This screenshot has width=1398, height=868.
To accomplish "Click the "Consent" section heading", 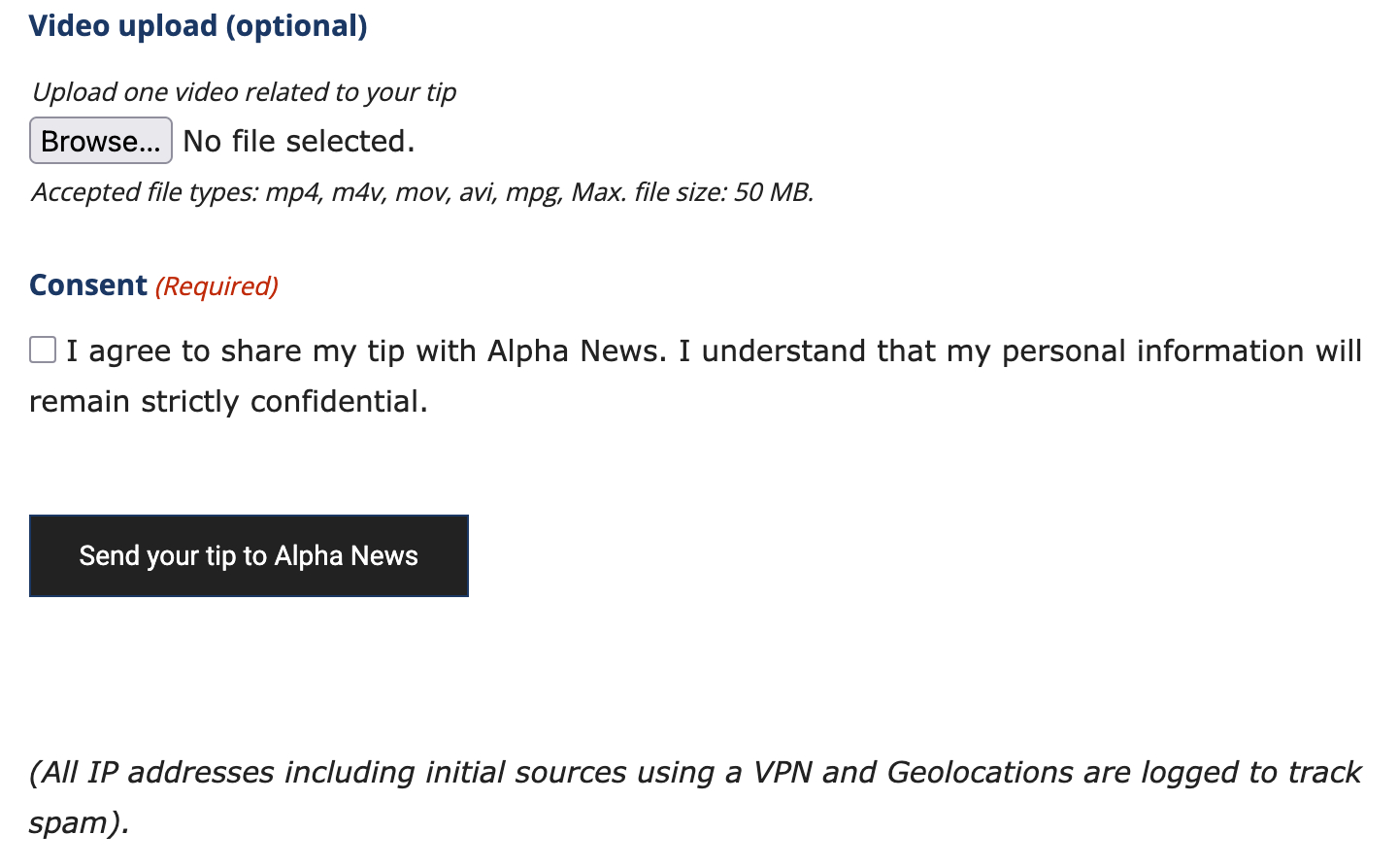I will click(x=88, y=285).
